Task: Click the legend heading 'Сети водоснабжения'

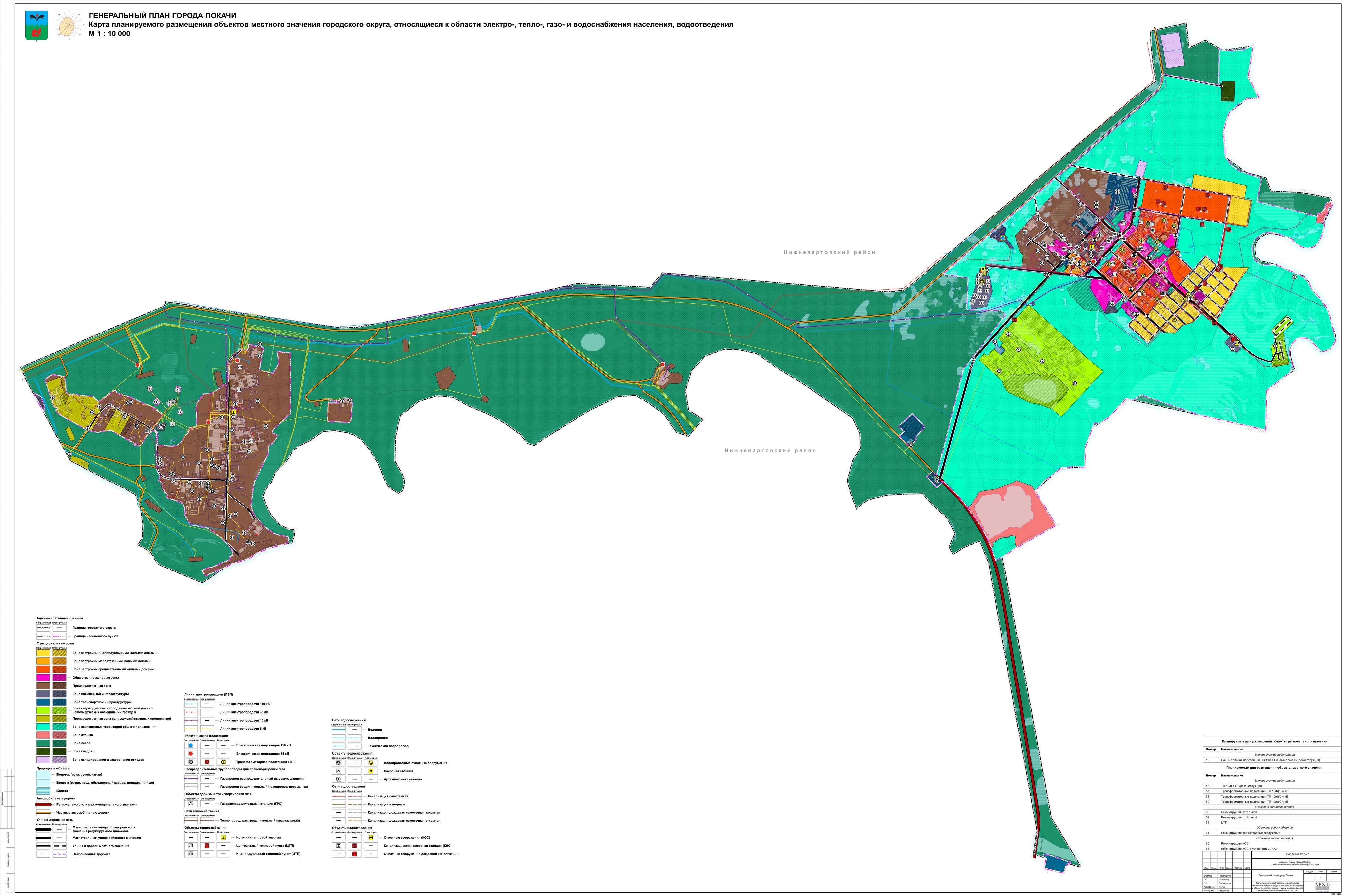Action: 349,720
